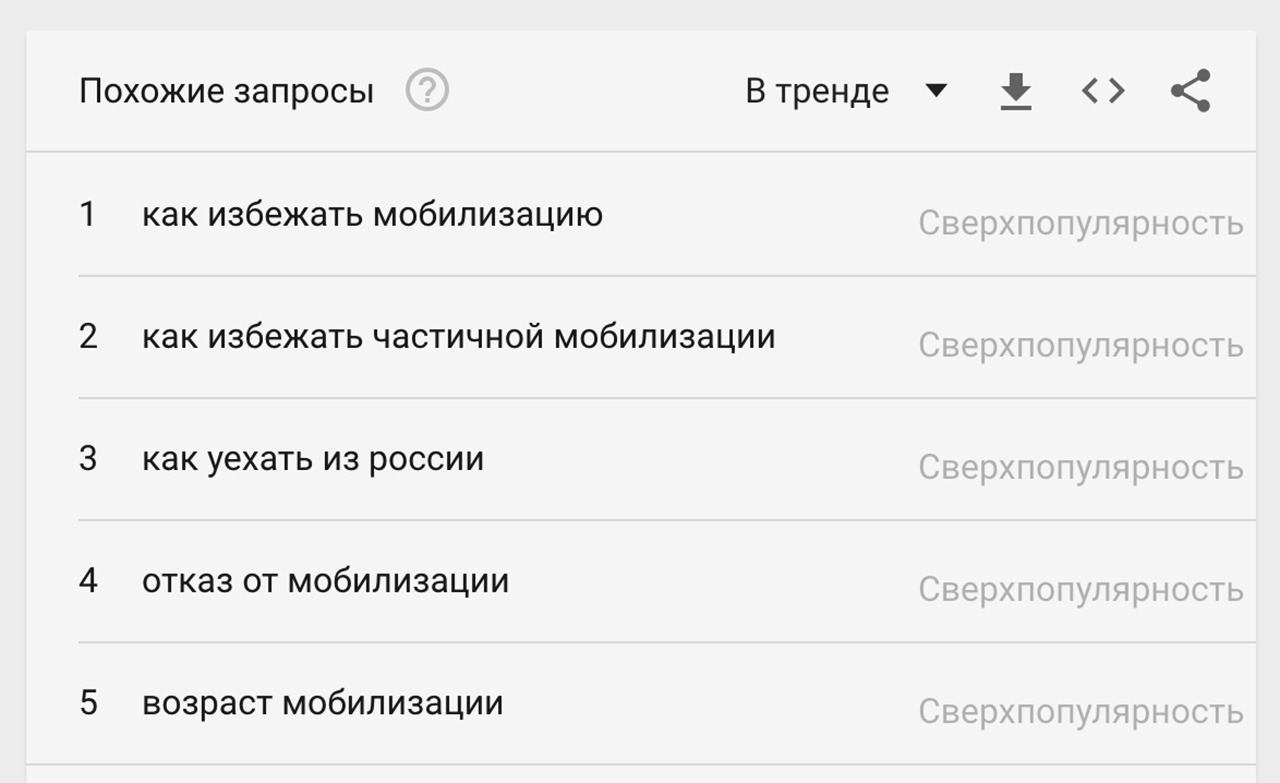Click rank number 1 in the list
The image size is (1280, 783).
88,214
